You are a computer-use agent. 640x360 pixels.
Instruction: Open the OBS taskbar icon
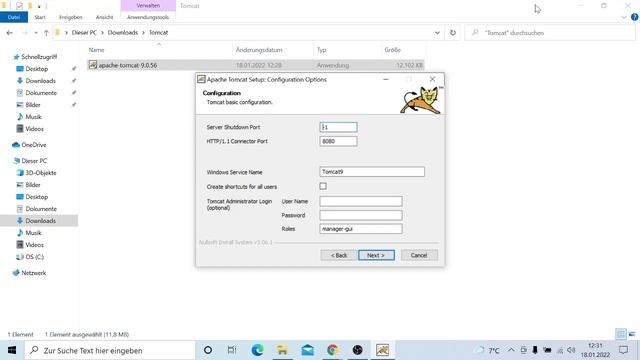point(358,350)
